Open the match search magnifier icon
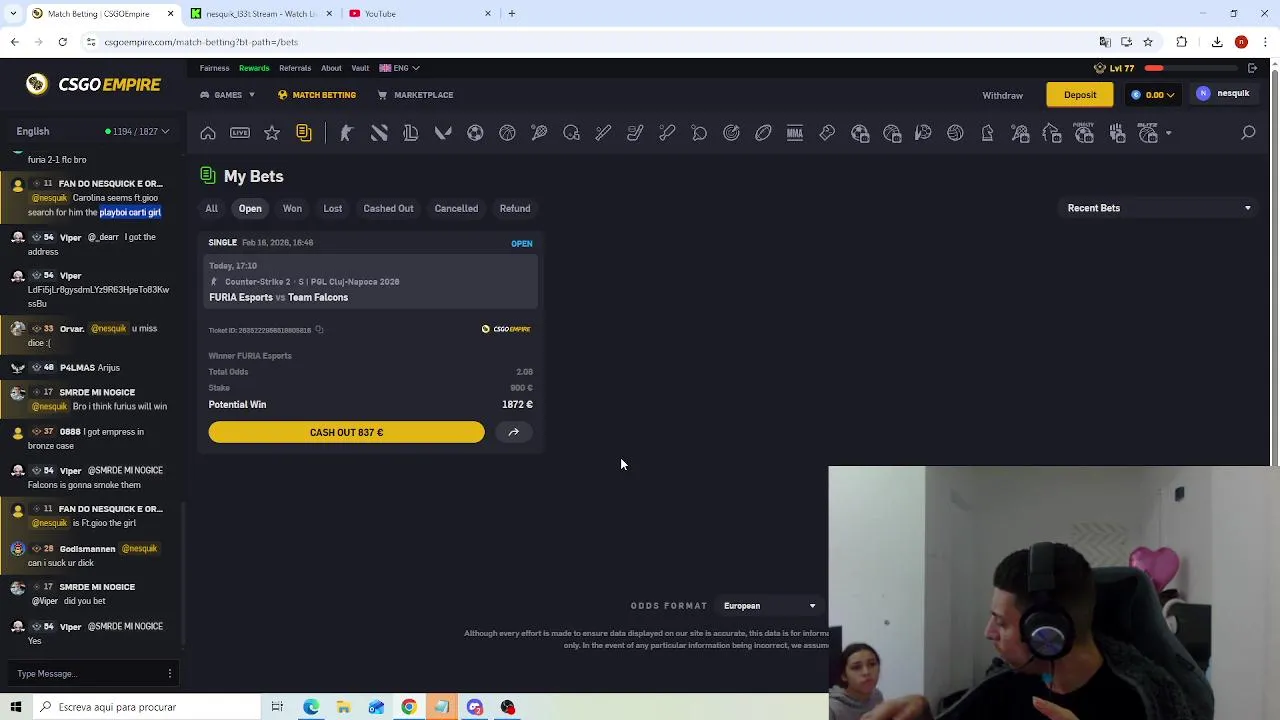Image resolution: width=1280 pixels, height=720 pixels. pyautogui.click(x=1248, y=133)
